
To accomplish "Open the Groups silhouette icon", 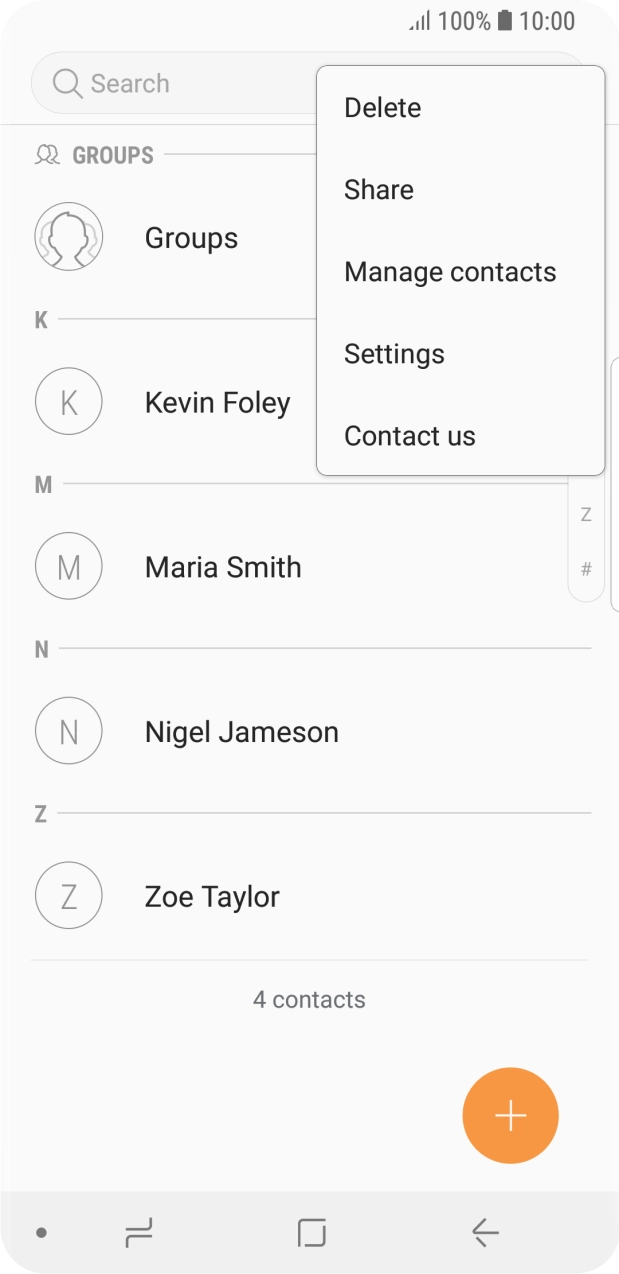I will [68, 237].
